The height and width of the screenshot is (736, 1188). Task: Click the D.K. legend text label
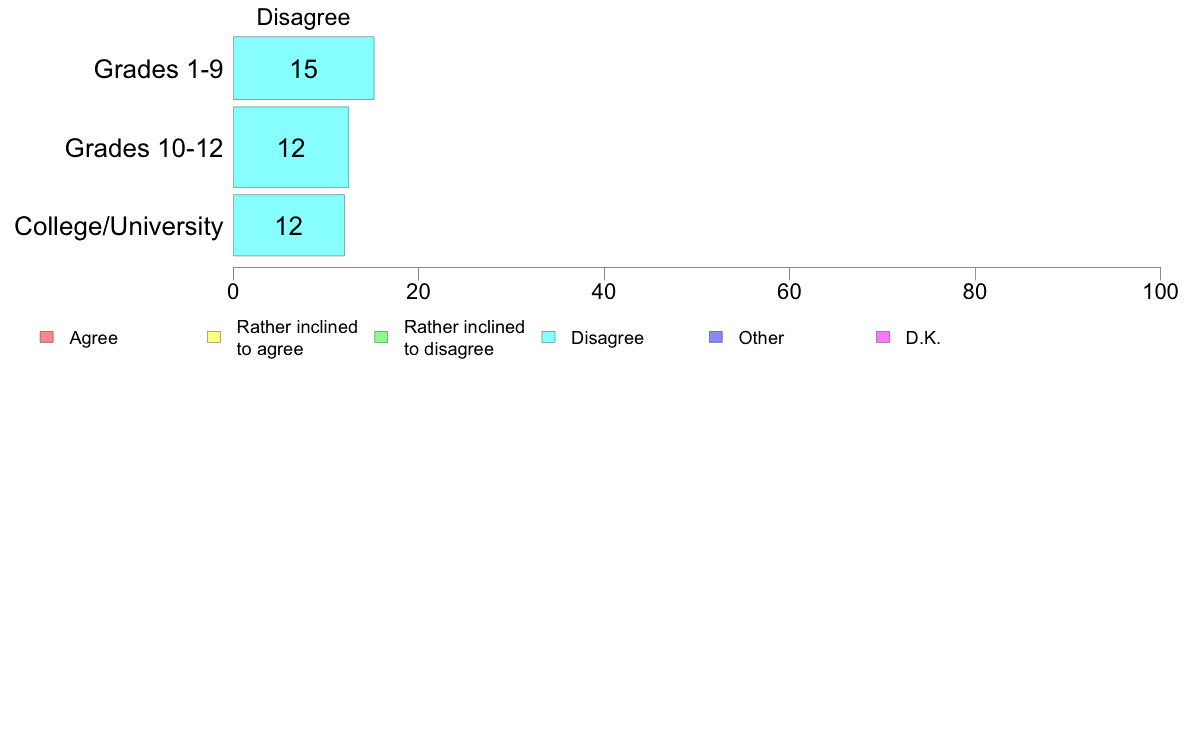[923, 338]
